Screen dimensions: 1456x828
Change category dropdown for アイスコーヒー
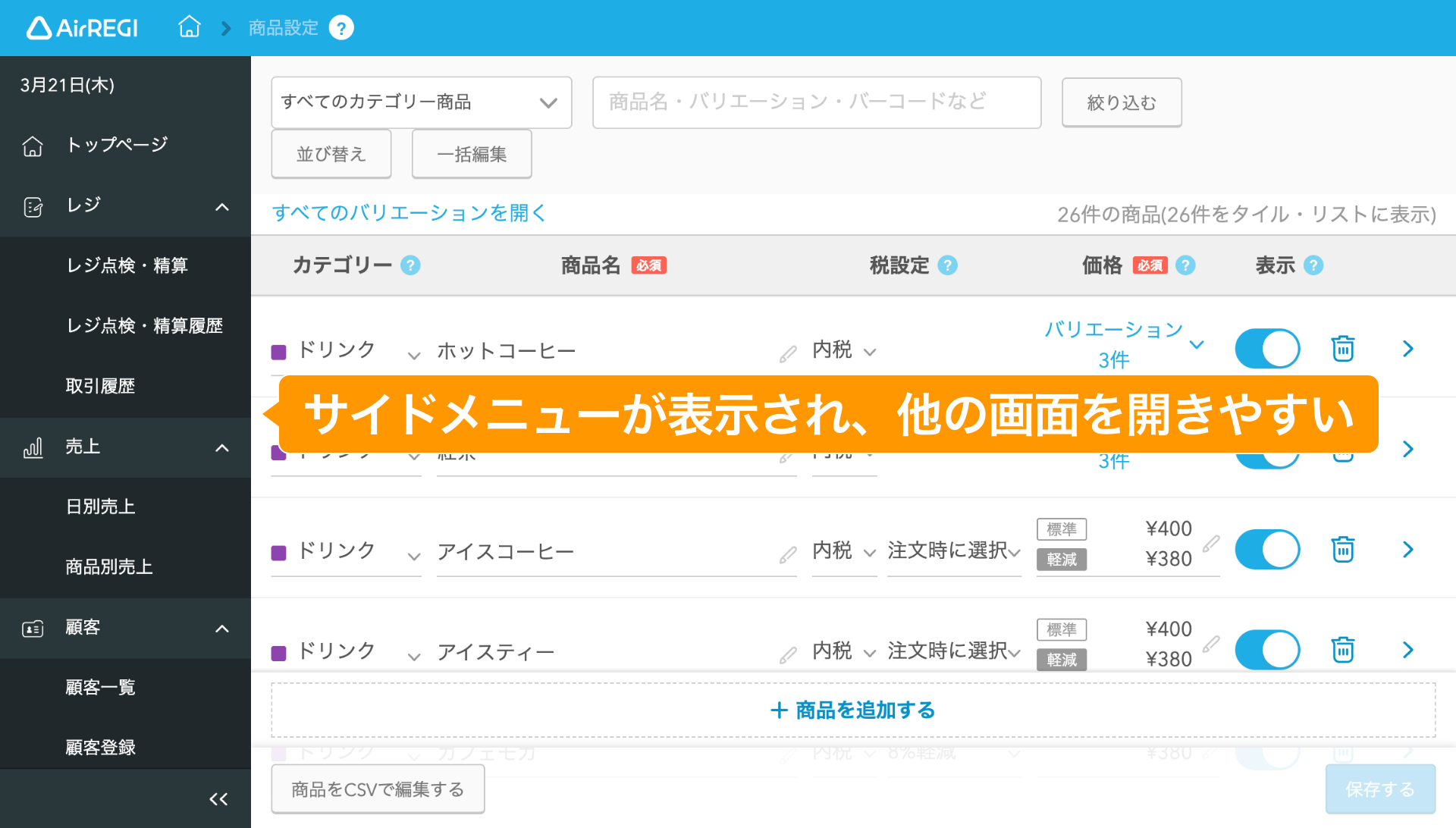(346, 551)
